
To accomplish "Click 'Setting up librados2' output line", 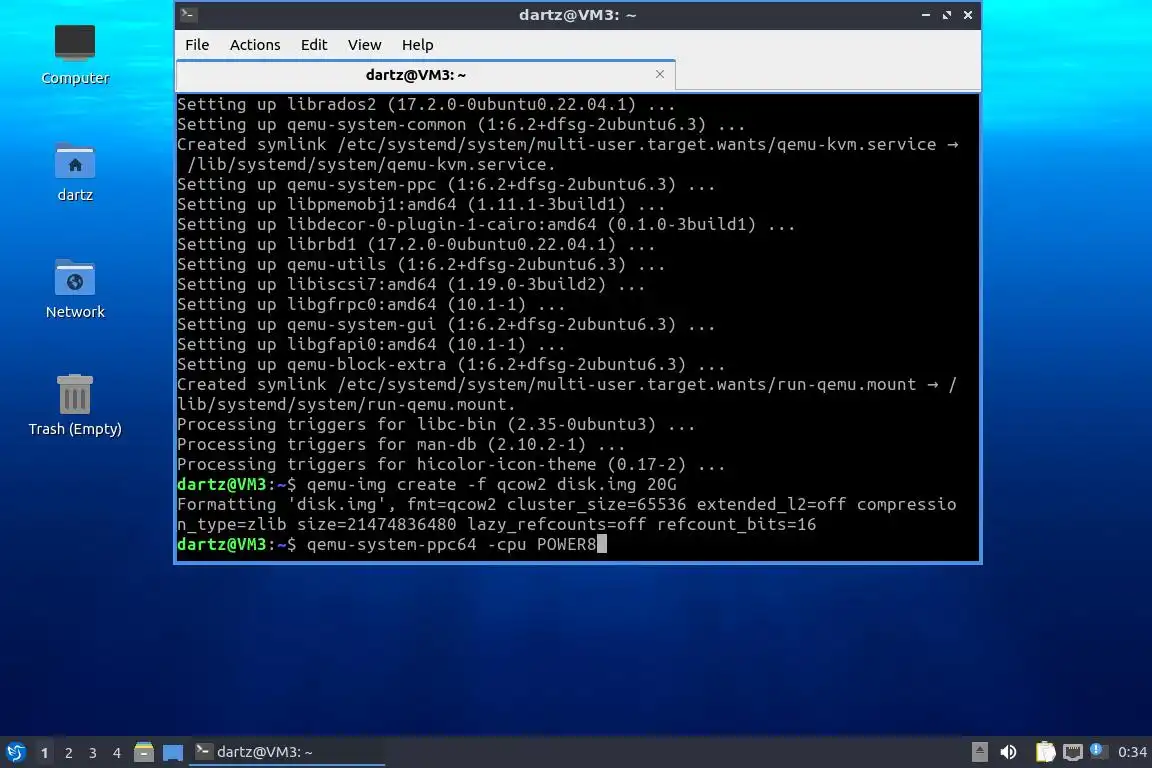I will [x=426, y=104].
